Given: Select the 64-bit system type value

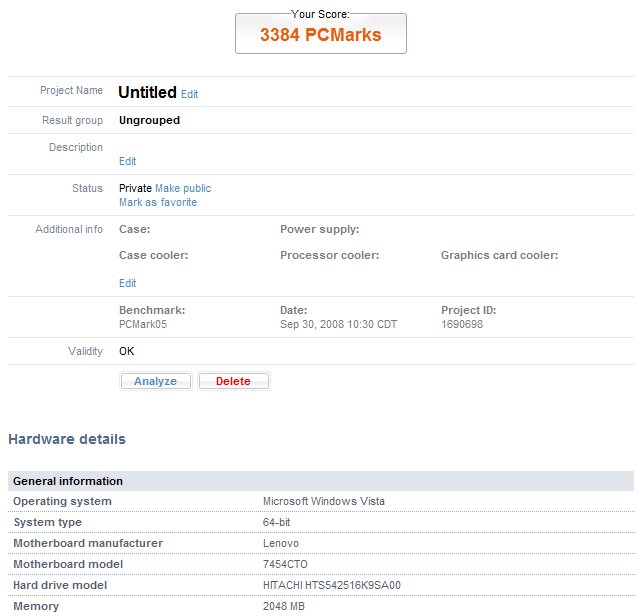Looking at the screenshot, I should (277, 522).
